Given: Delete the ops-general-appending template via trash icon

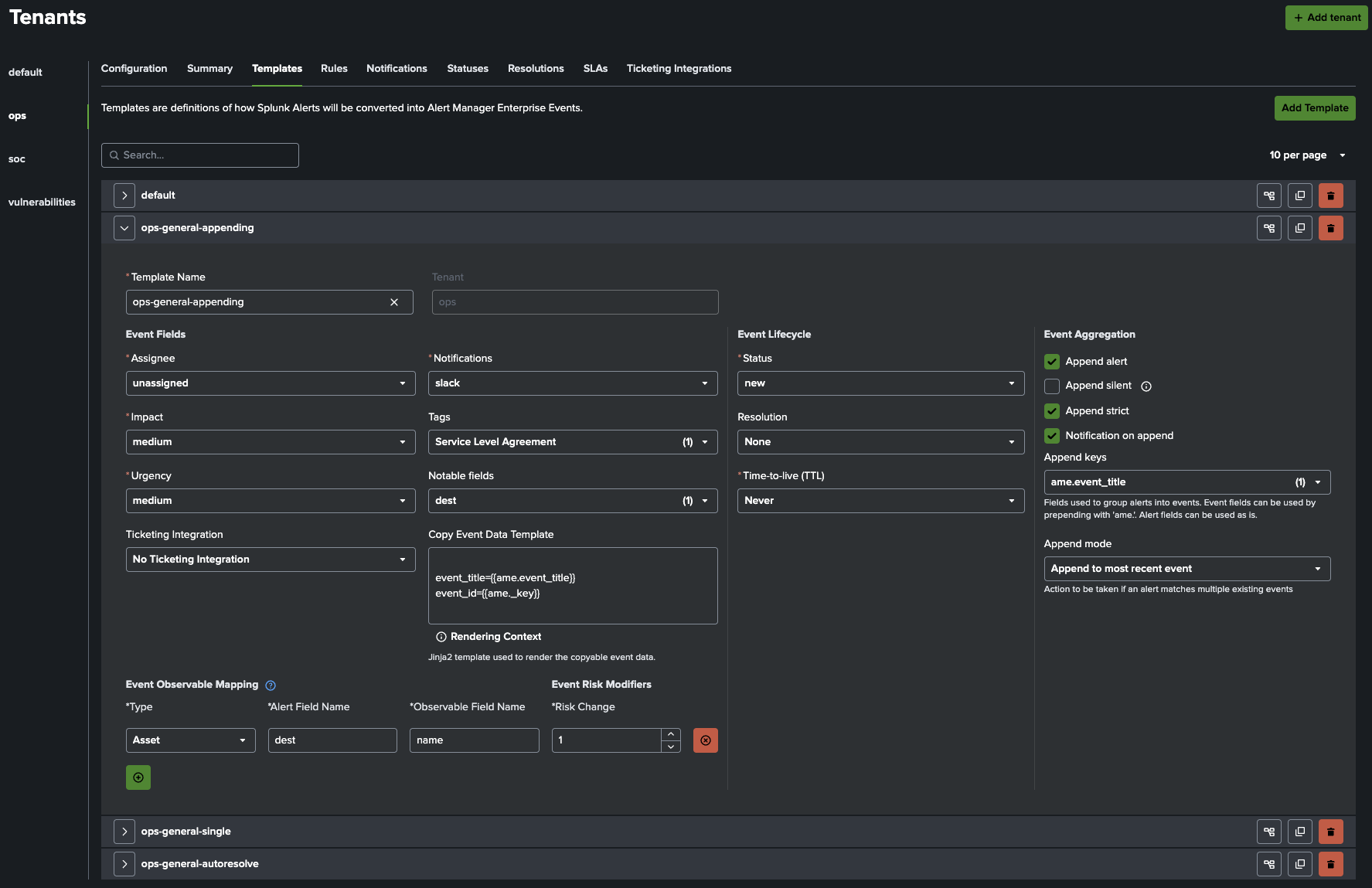Looking at the screenshot, I should pyautogui.click(x=1330, y=228).
